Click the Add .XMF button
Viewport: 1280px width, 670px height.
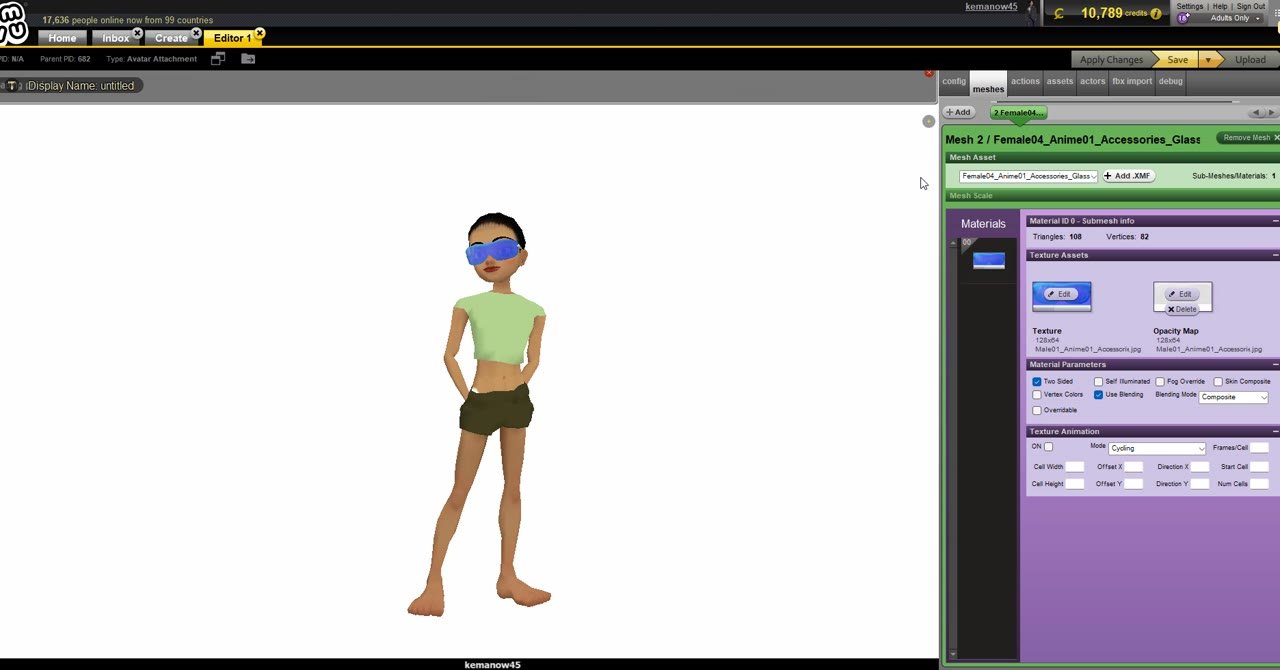click(x=1128, y=176)
